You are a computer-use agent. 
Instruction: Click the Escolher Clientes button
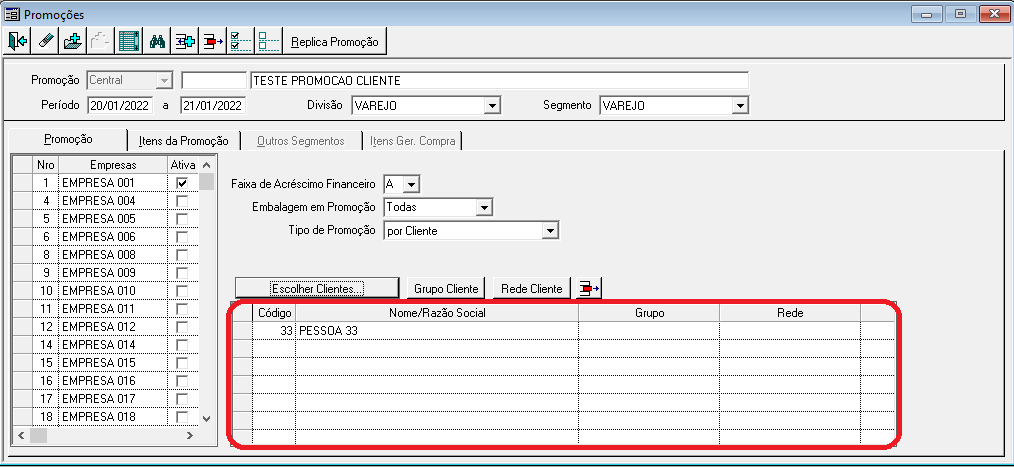coord(317,288)
